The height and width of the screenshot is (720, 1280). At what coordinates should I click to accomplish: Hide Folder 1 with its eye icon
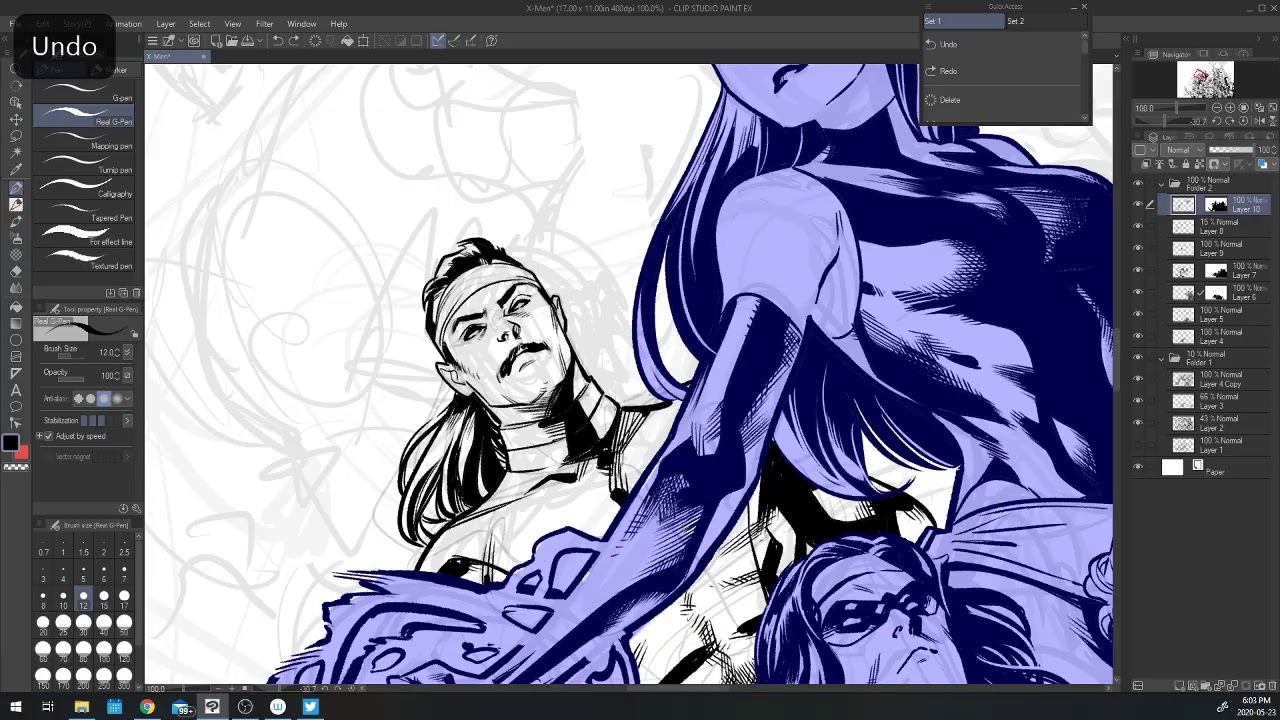[1137, 358]
